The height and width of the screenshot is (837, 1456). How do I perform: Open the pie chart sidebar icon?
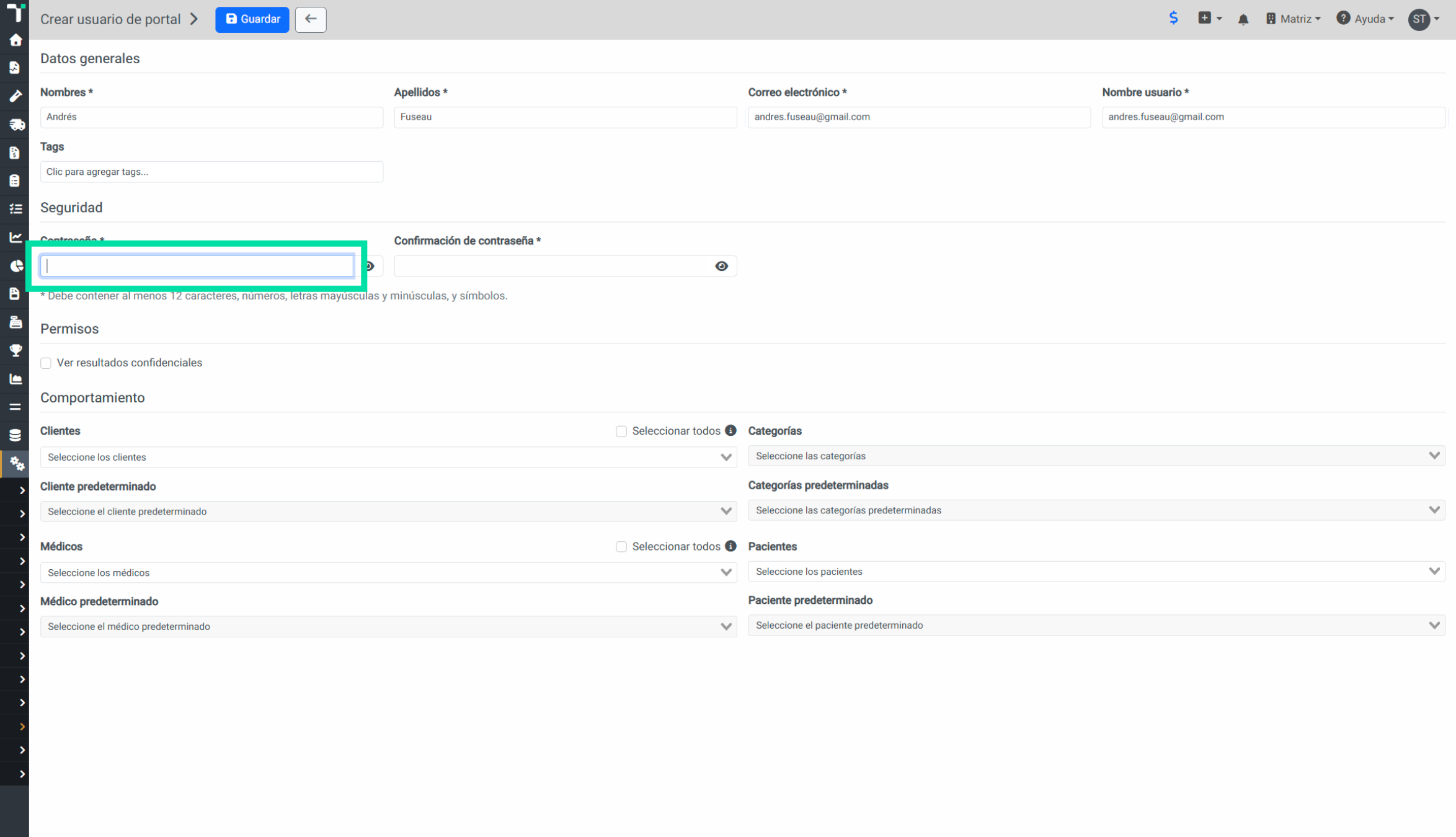point(16,266)
